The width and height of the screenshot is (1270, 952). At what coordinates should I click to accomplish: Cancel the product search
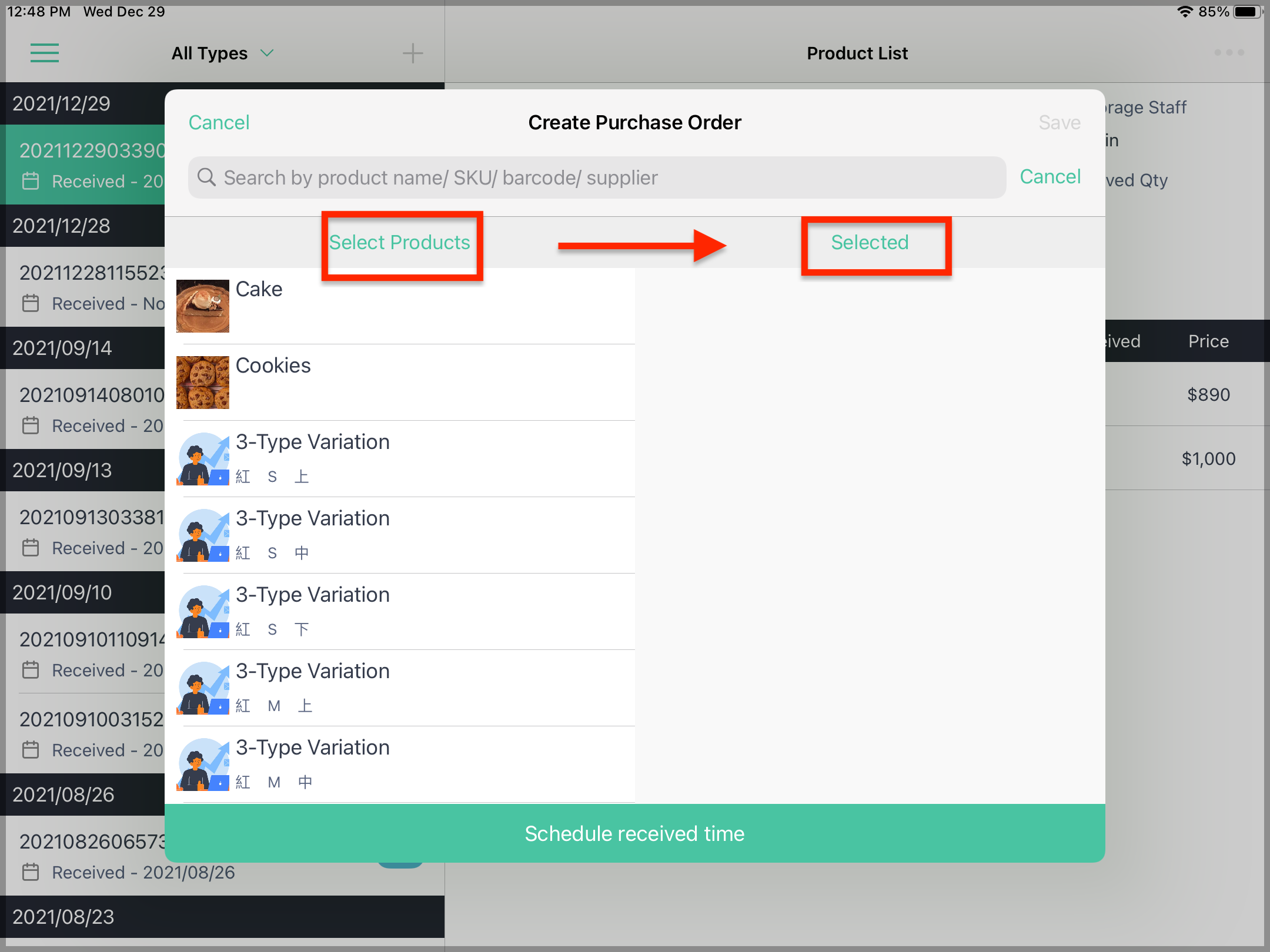point(1050,176)
